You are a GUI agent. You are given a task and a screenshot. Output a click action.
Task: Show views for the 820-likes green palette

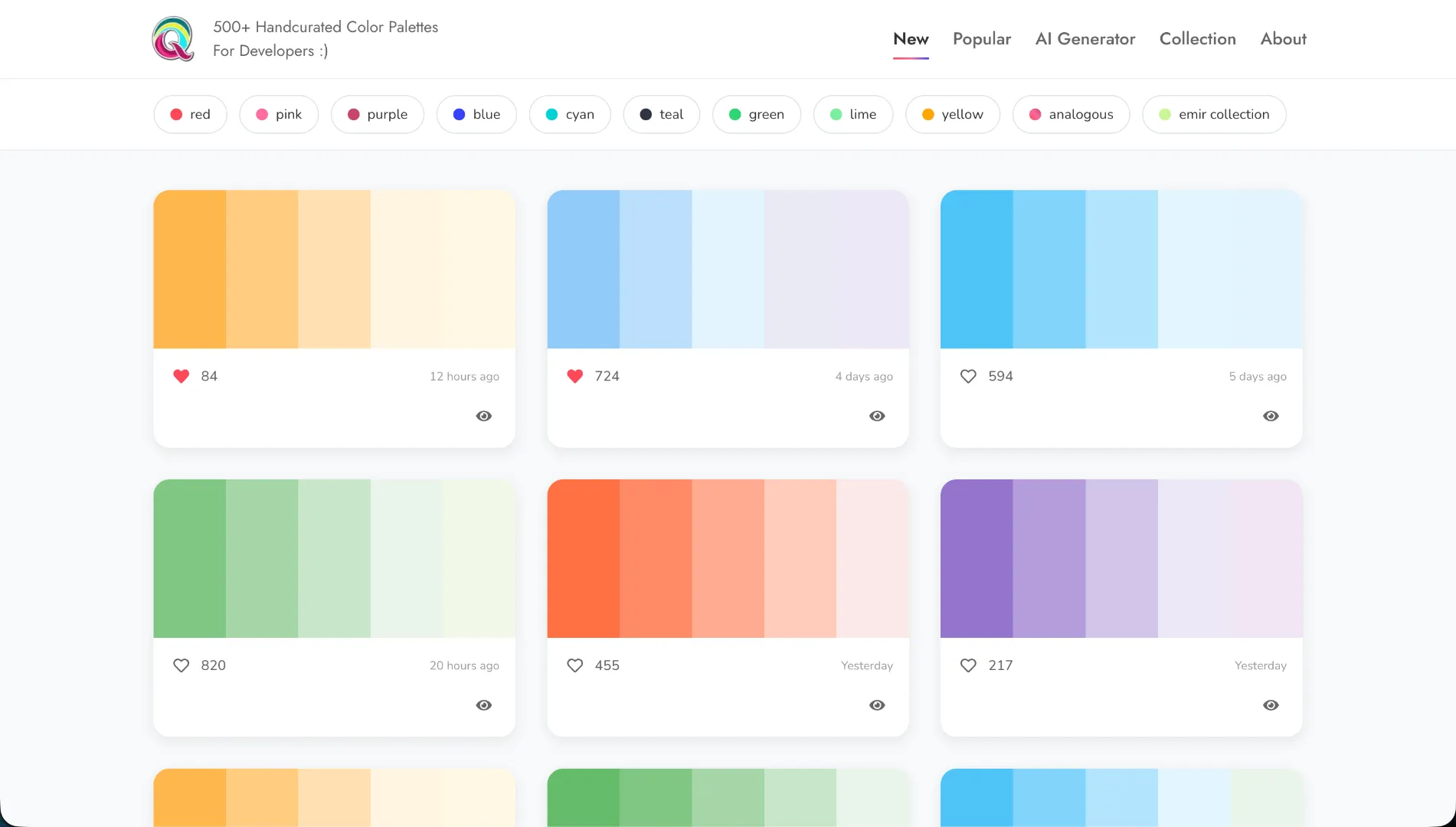tap(483, 704)
